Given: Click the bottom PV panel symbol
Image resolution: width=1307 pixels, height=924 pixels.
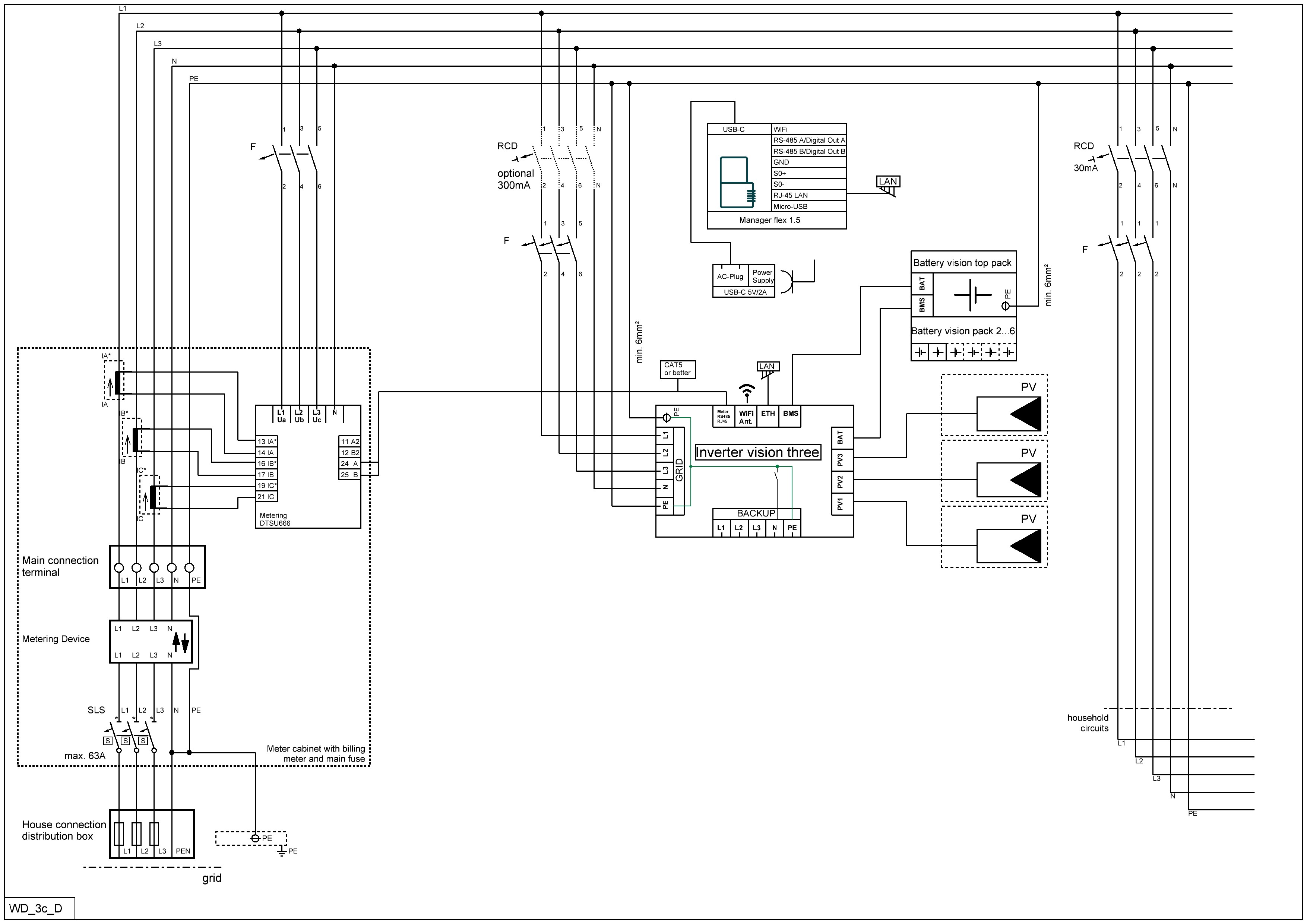Looking at the screenshot, I should 1009,546.
